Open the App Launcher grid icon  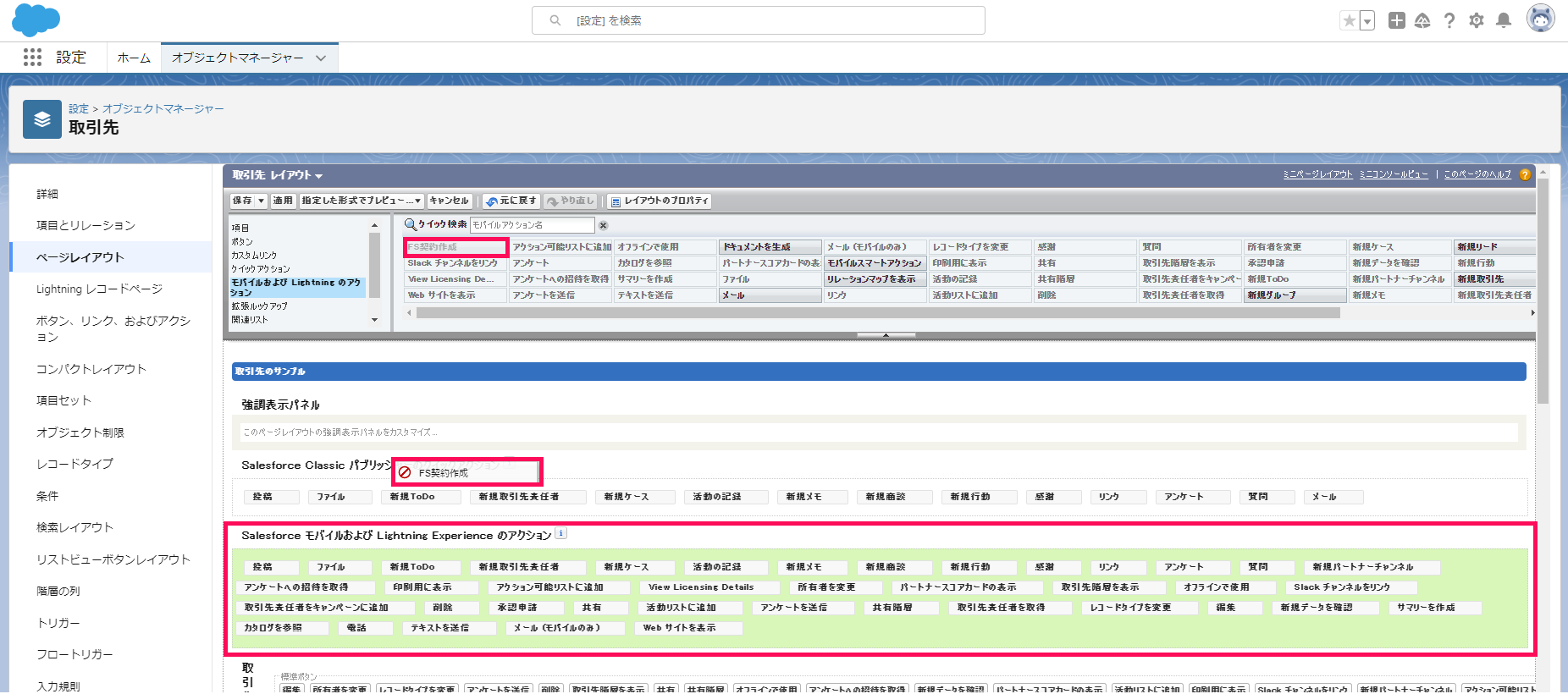(x=32, y=57)
